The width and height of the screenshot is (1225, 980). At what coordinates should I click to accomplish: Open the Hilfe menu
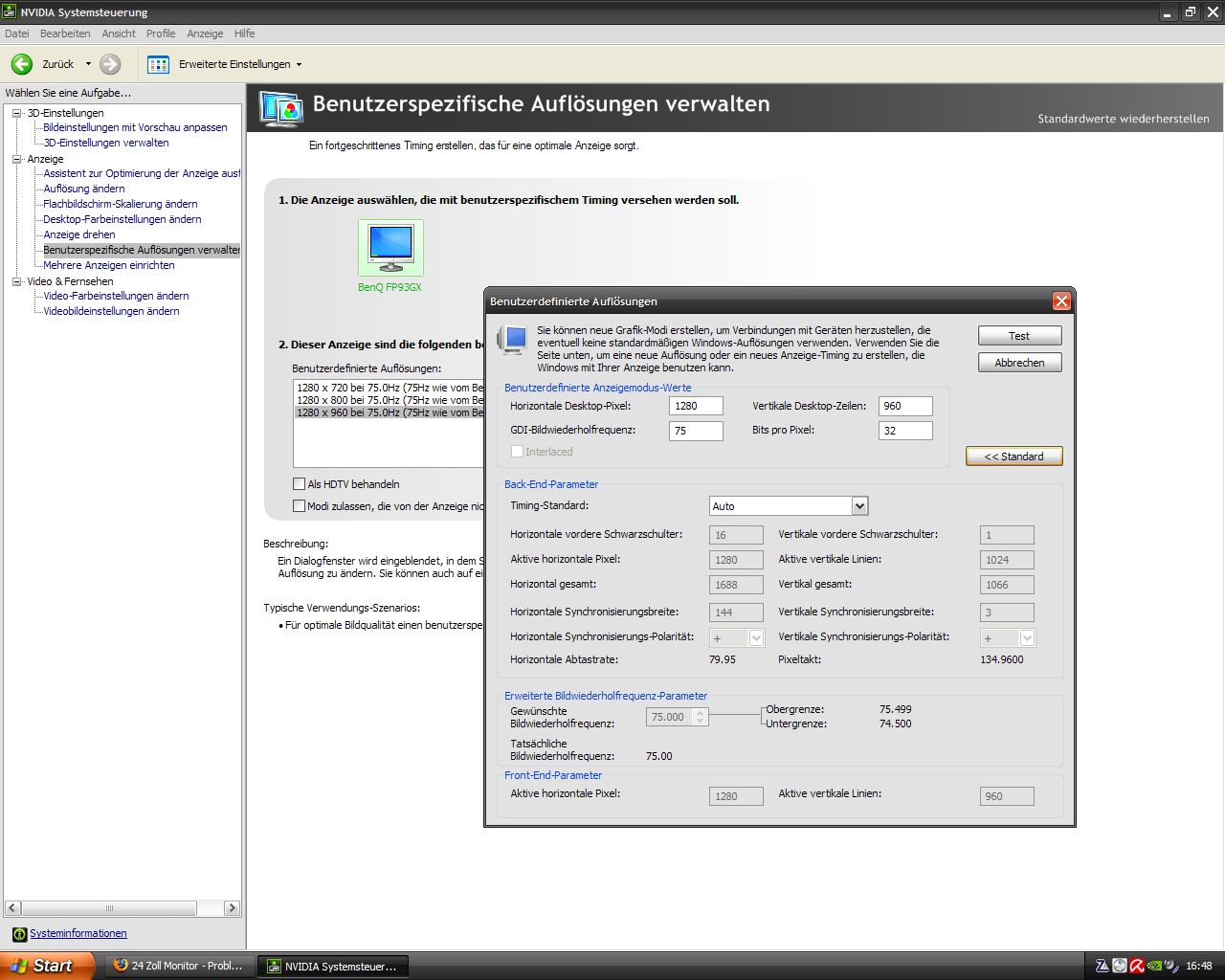pos(244,33)
